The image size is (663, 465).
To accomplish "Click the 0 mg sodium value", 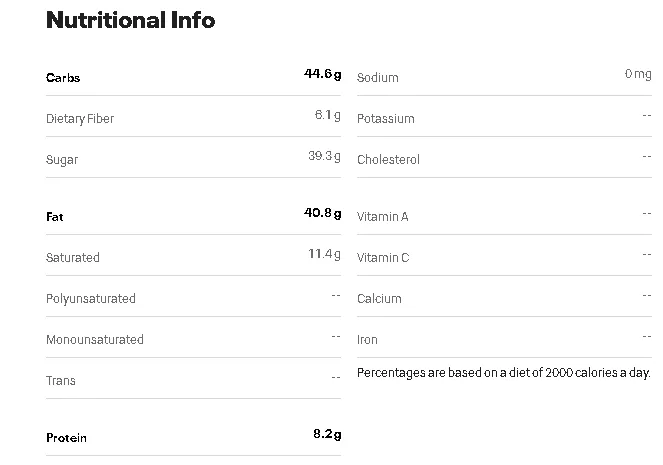I will click(x=638, y=74).
